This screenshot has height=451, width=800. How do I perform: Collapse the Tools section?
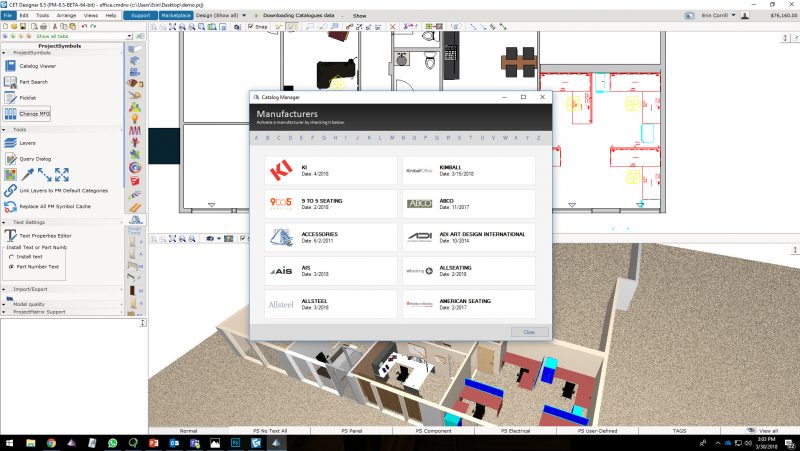click(x=4, y=130)
